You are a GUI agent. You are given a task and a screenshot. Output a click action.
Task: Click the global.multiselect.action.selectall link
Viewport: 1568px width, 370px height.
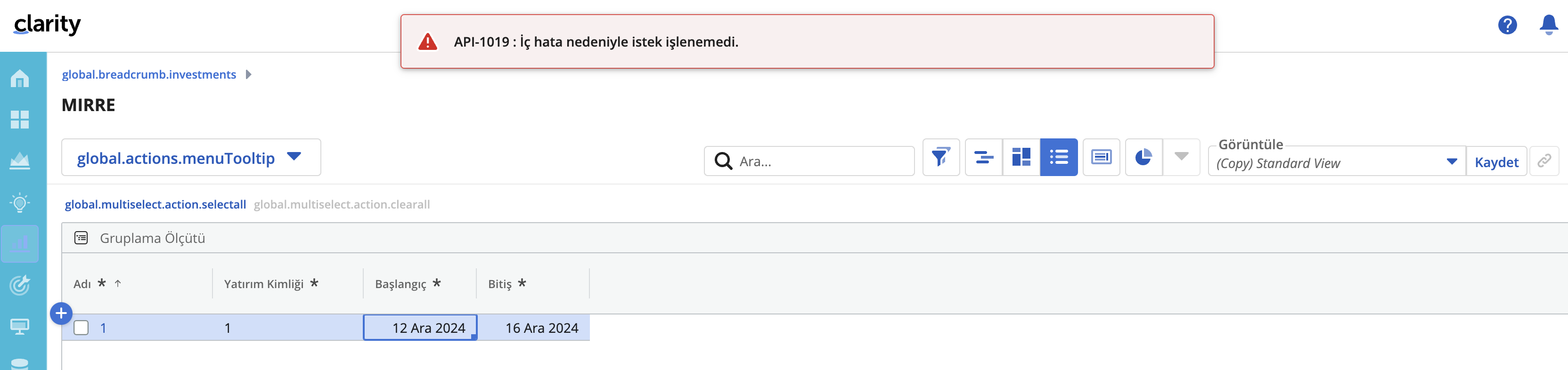155,204
